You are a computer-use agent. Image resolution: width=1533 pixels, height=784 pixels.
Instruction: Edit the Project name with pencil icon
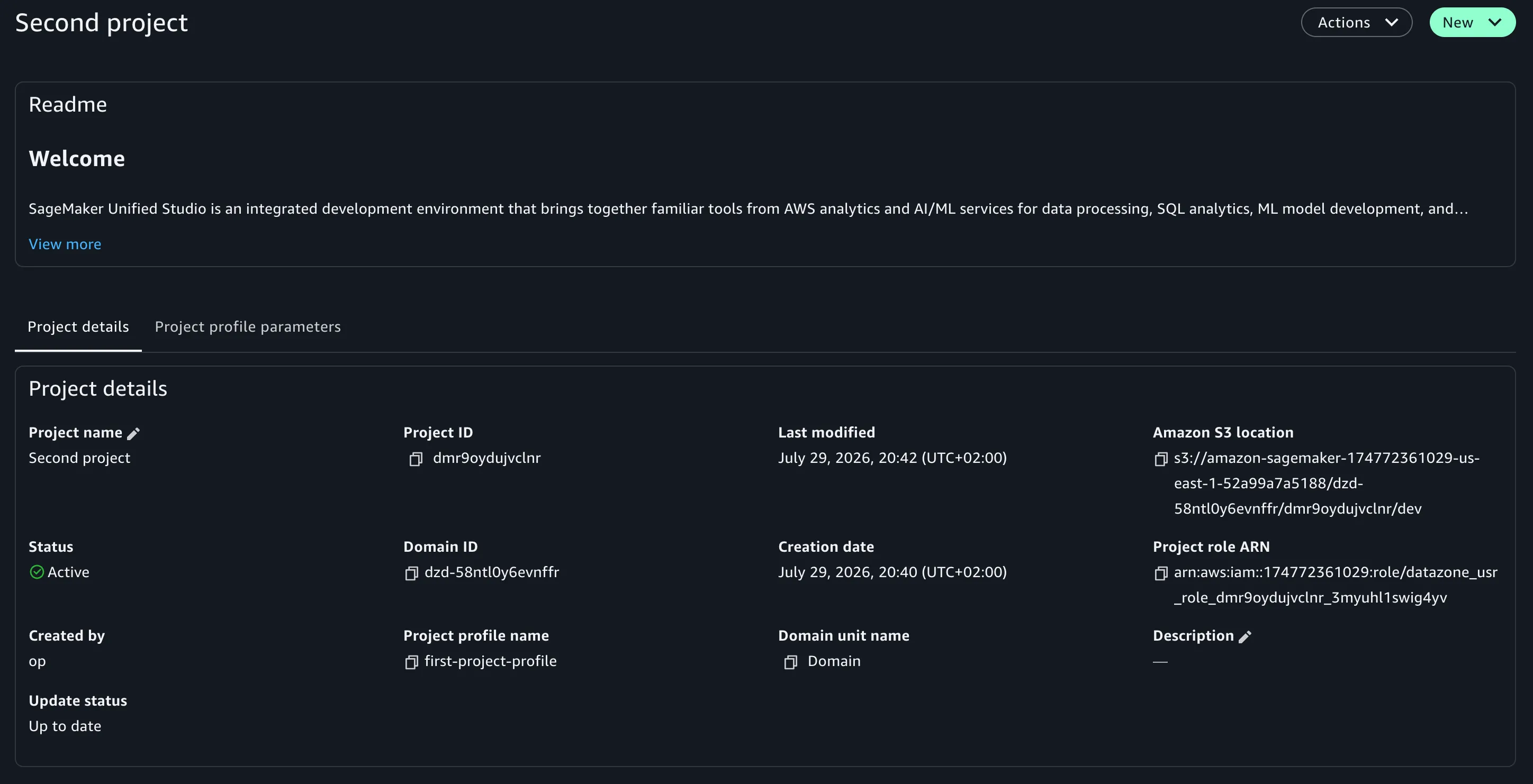click(133, 434)
